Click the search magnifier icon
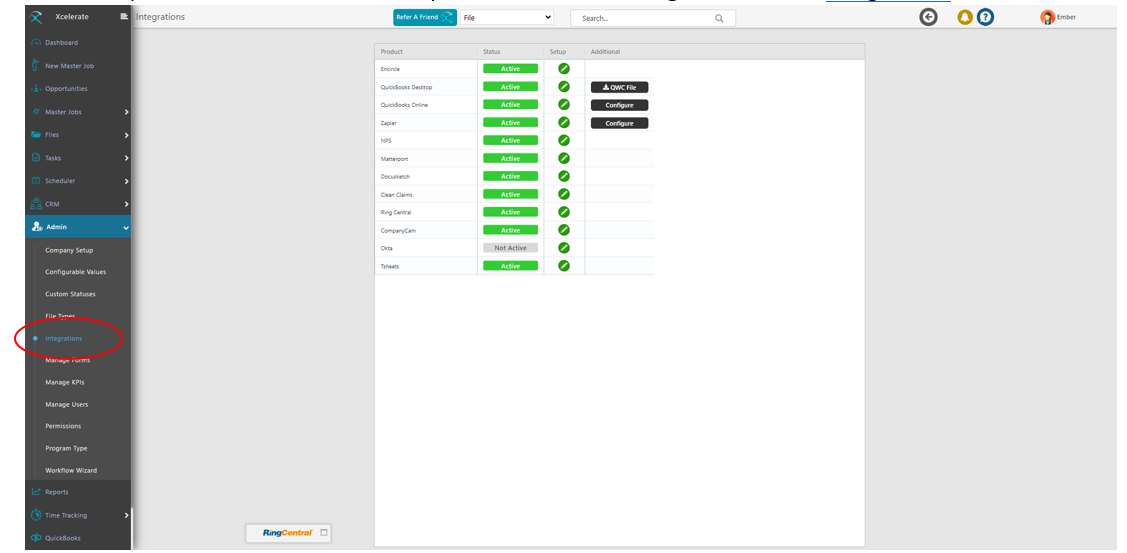This screenshot has width=1127, height=553. click(719, 19)
